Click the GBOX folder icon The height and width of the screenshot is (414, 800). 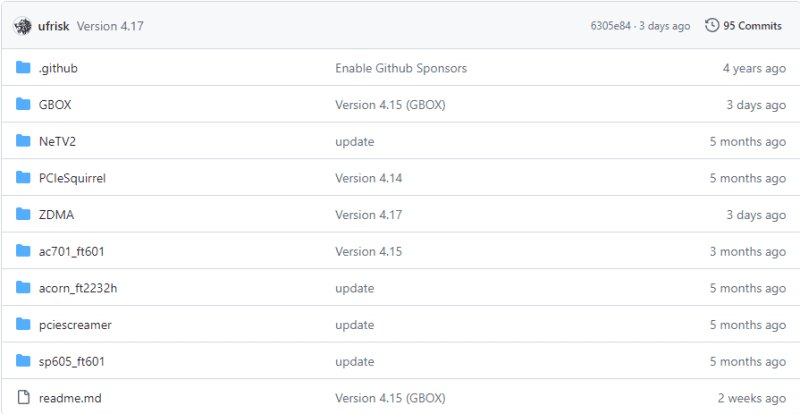tap(24, 105)
